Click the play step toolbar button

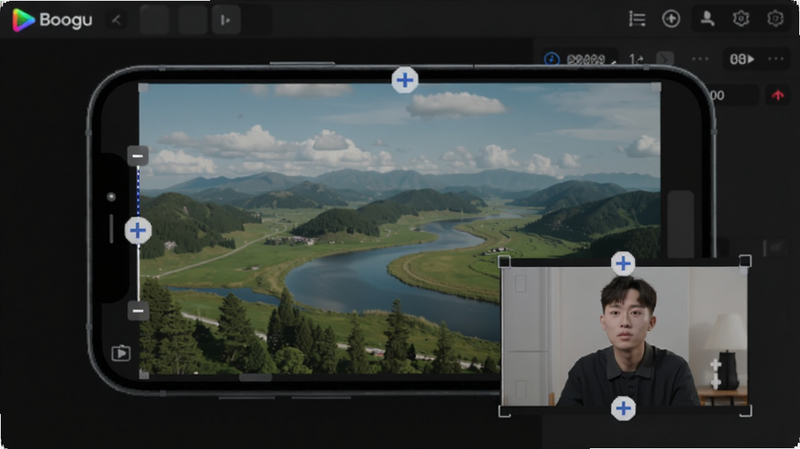click(x=226, y=20)
